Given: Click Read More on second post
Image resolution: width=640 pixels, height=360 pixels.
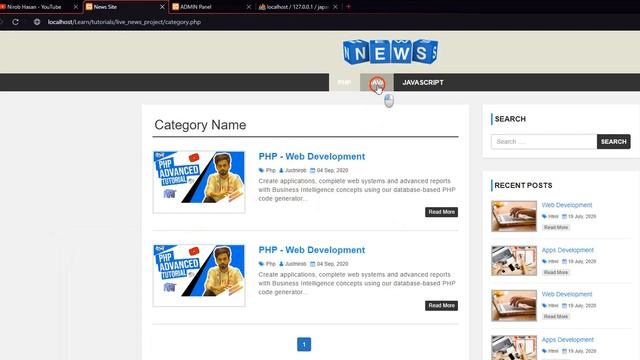Looking at the screenshot, I should (x=441, y=305).
